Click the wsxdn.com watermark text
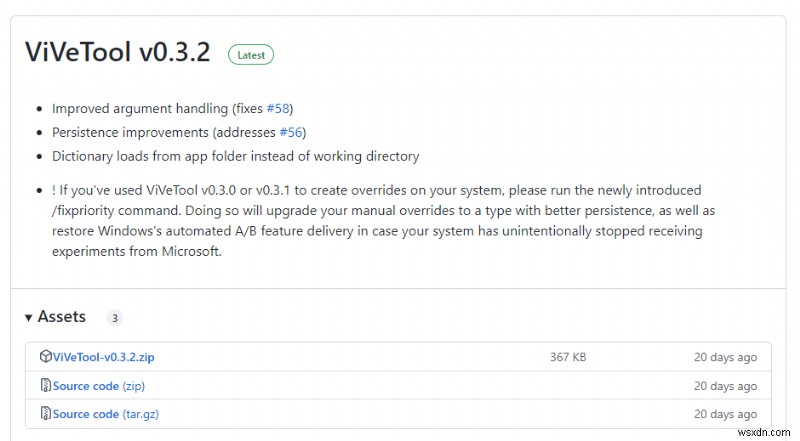The image size is (800, 441). tap(764, 432)
